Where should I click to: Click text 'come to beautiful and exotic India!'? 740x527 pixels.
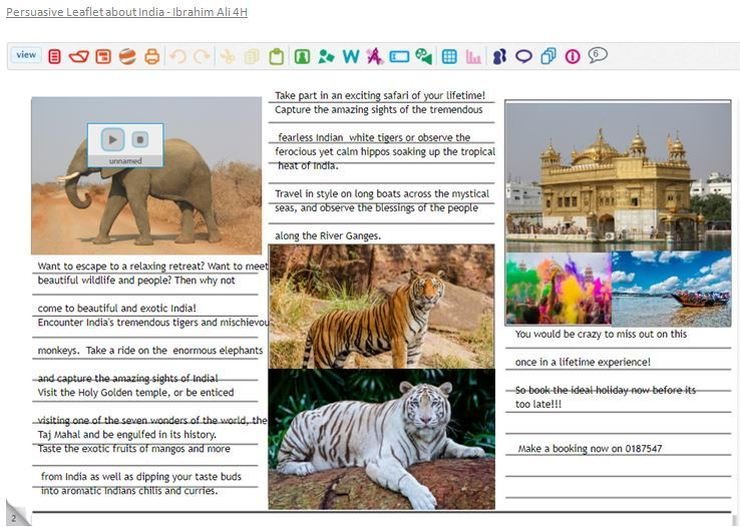[x=117, y=308]
